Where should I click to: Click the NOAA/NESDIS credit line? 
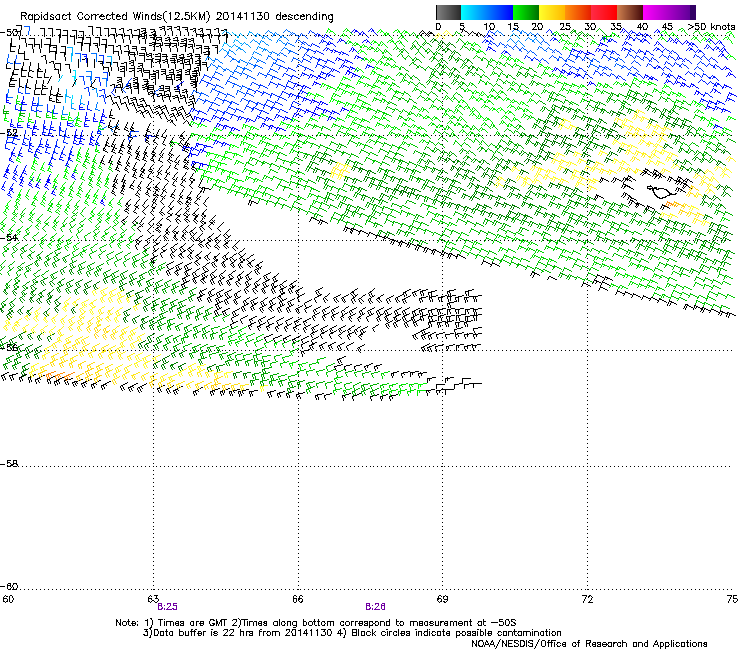pos(589,644)
